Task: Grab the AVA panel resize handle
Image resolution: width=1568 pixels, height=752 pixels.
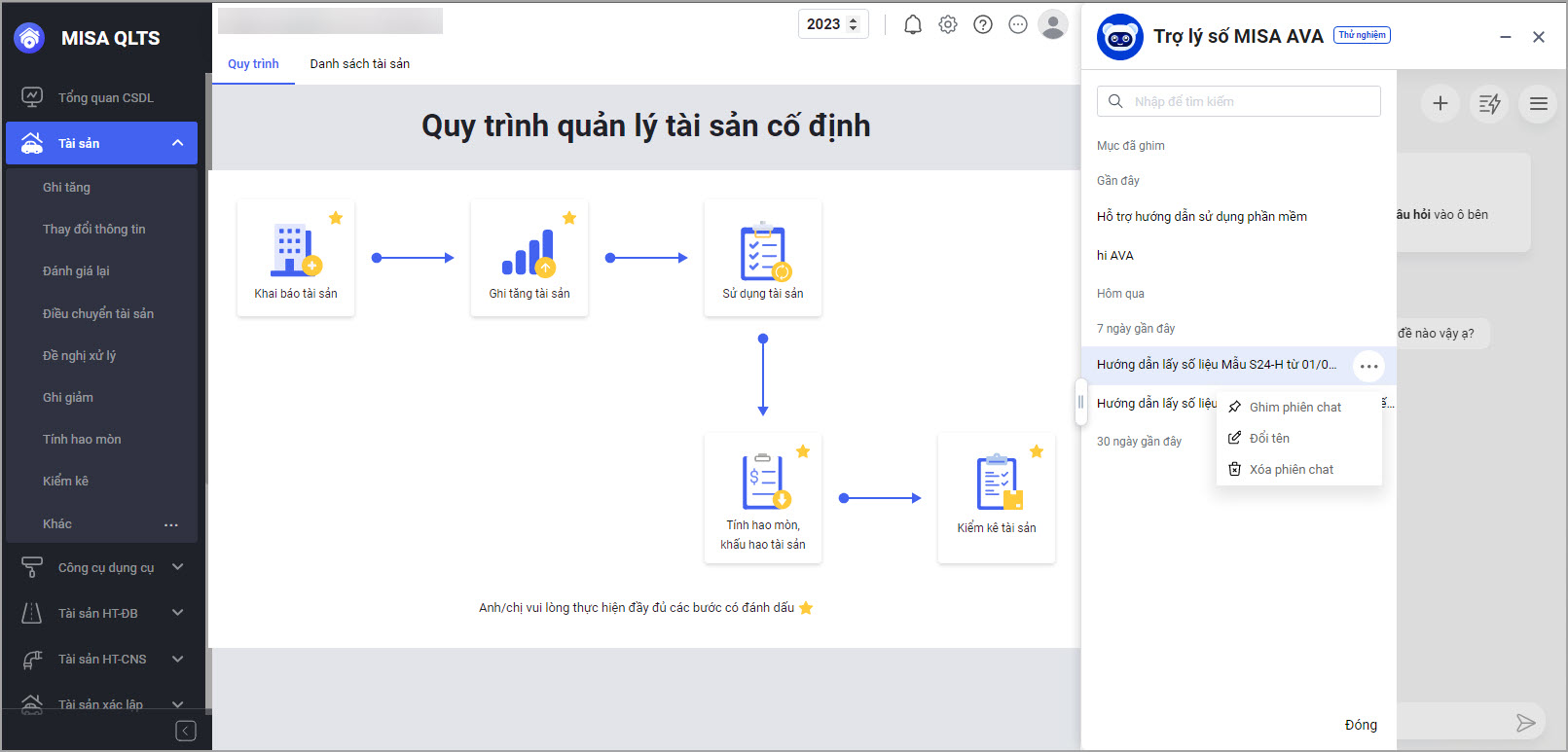Action: coord(1080,402)
